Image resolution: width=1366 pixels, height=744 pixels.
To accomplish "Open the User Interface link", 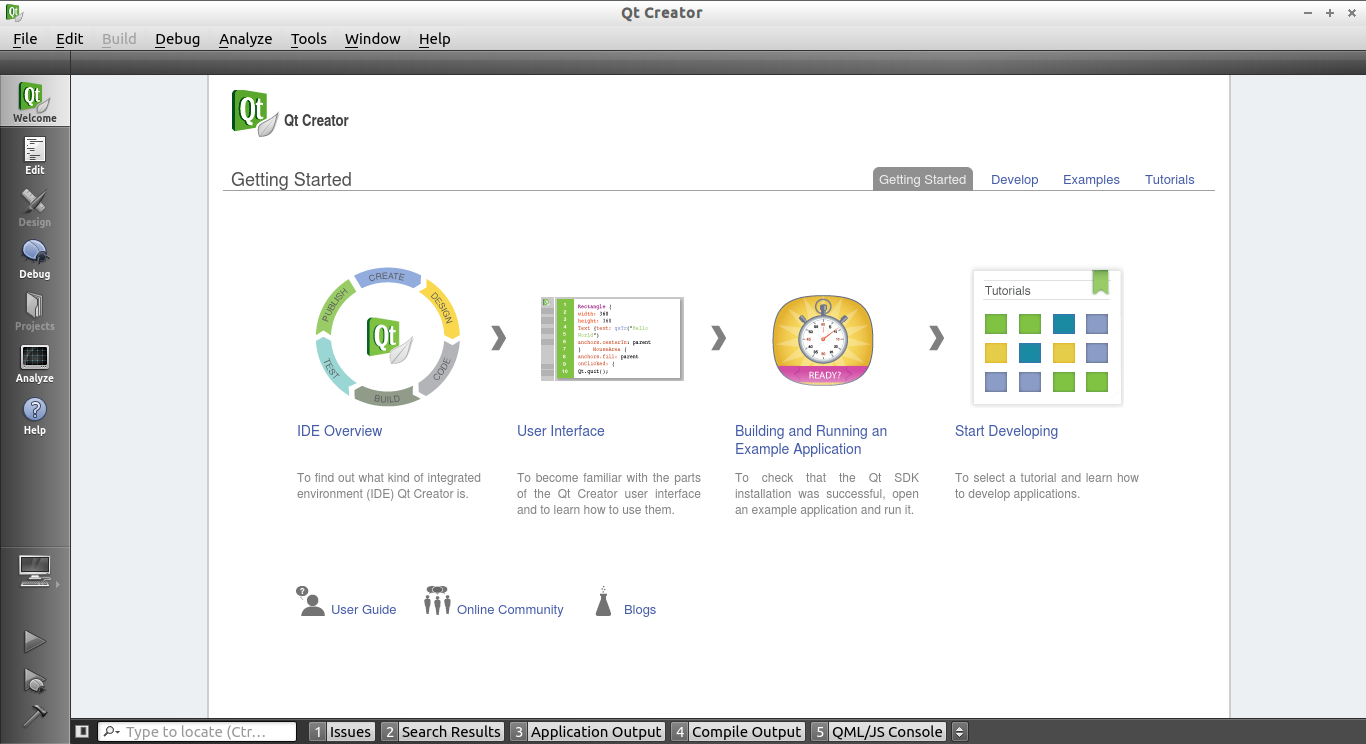I will [x=561, y=431].
